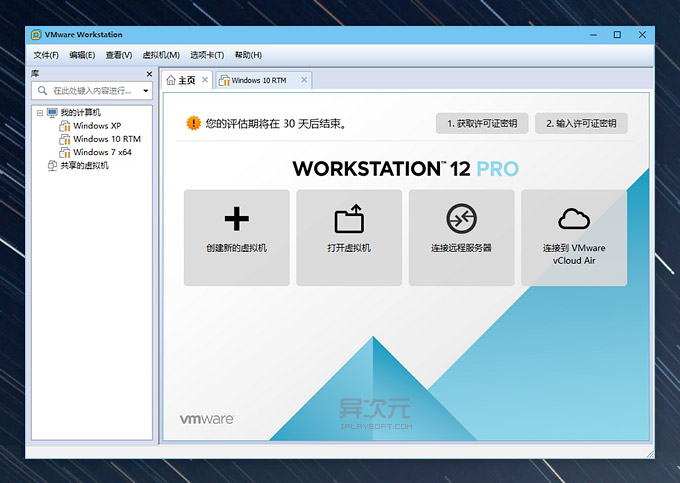Close the 库 library panel
Viewport: 680px width, 483px height.
pyautogui.click(x=149, y=74)
